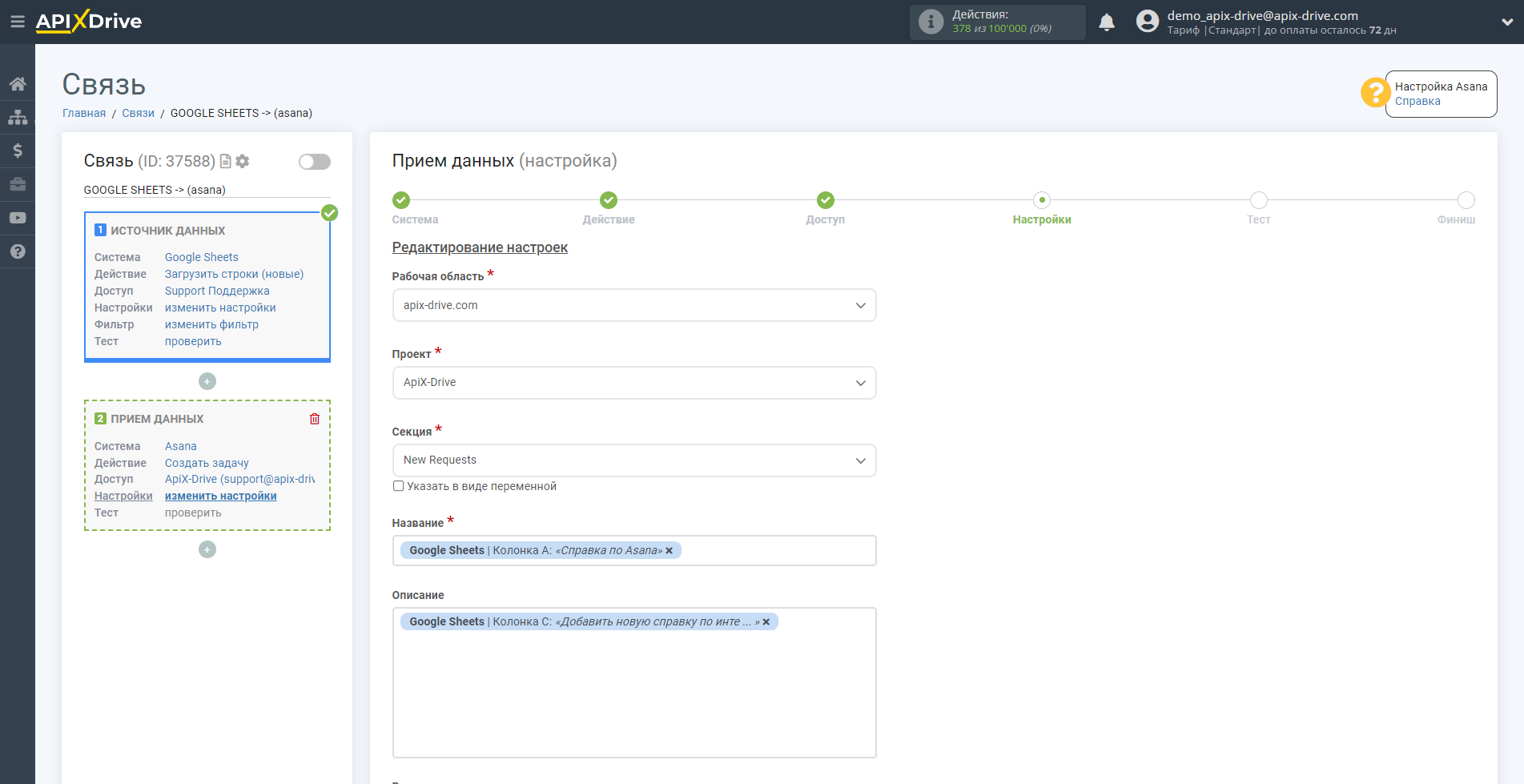Click 'изменить фильтр' link
Viewport: 1524px width, 784px height.
(211, 324)
